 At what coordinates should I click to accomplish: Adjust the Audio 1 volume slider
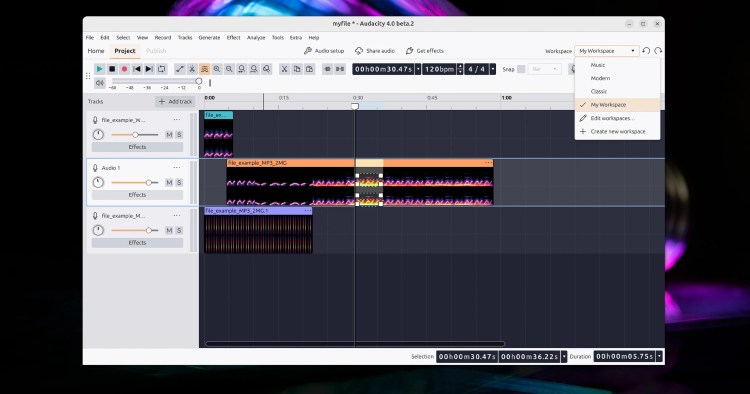coord(149,183)
